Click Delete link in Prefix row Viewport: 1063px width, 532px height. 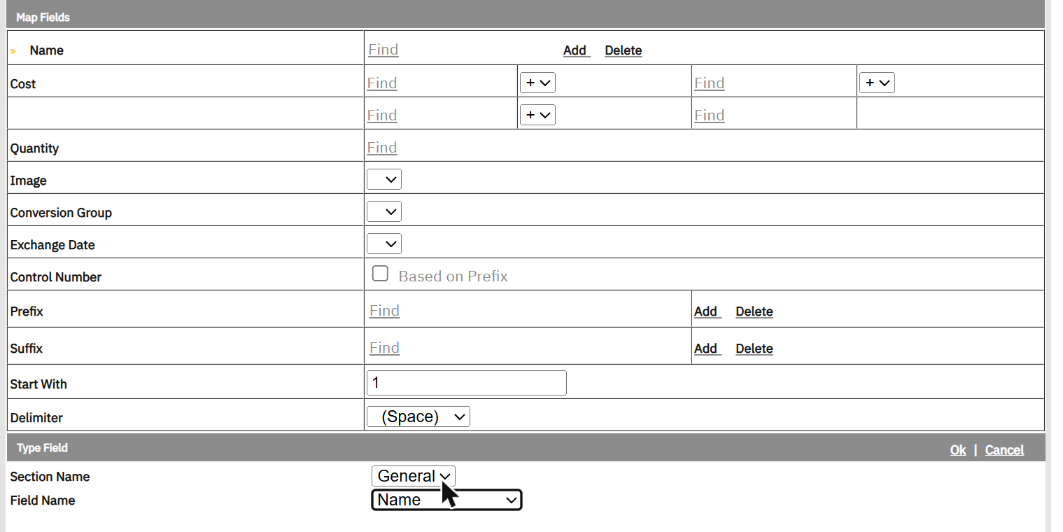[x=754, y=311]
